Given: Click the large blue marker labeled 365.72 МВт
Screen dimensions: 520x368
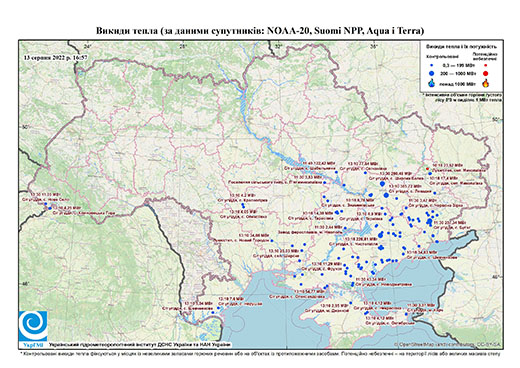Looking at the screenshot, I should 386,195.
